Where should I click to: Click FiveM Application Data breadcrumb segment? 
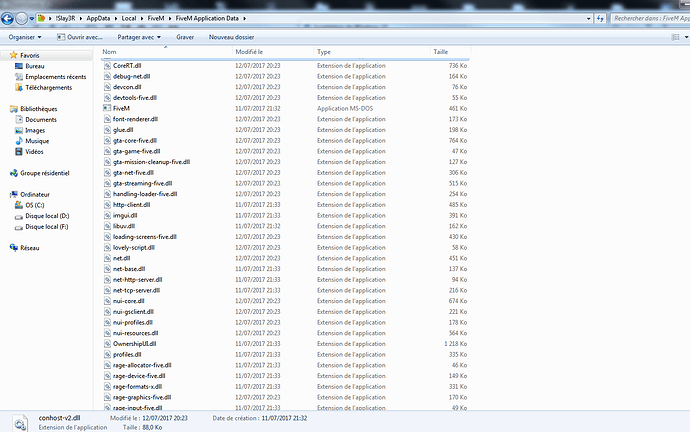coord(207,18)
